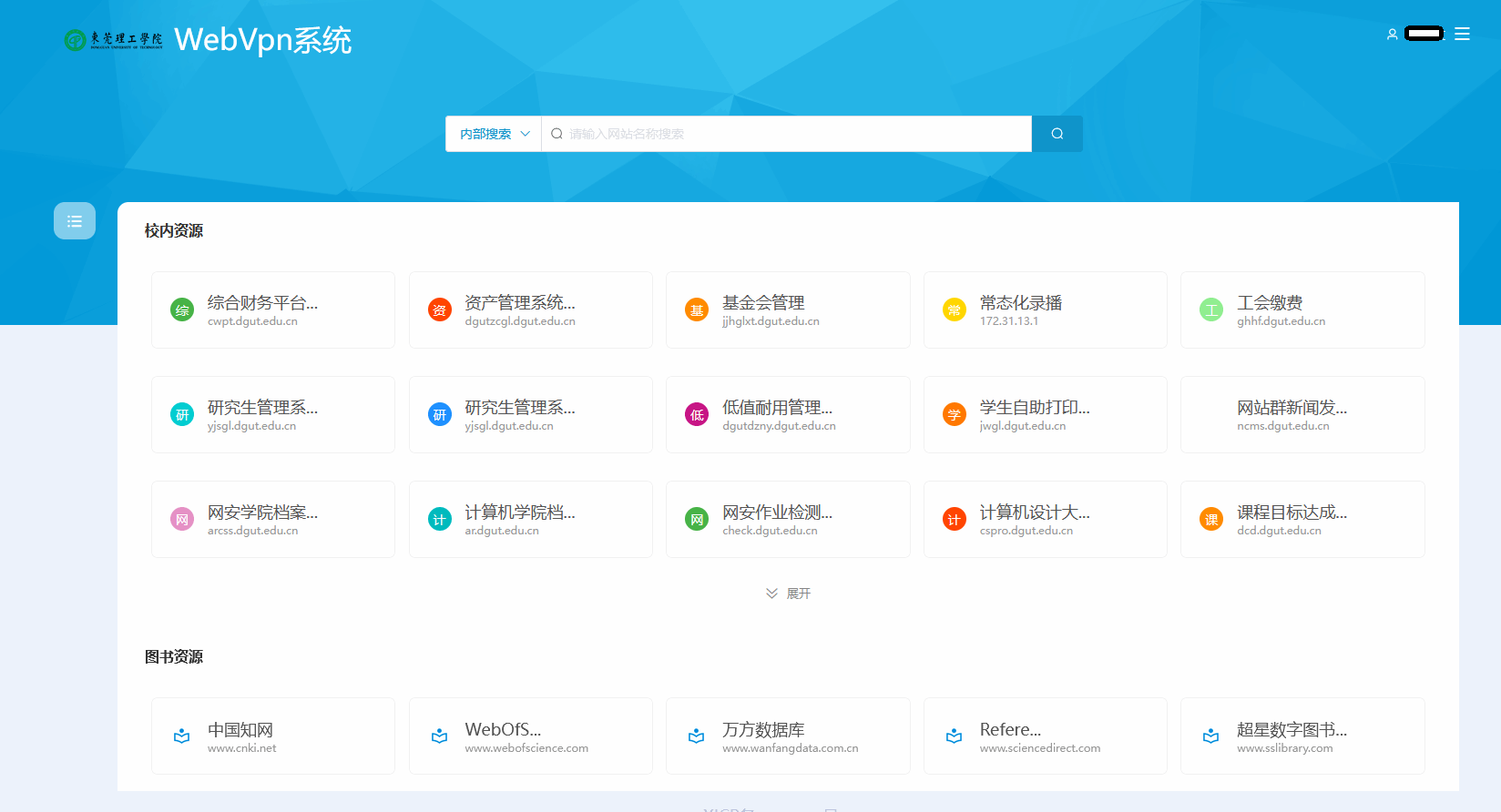Click the book icon beside 万方数据库
Screen dimensions: 1501x812
[697, 736]
